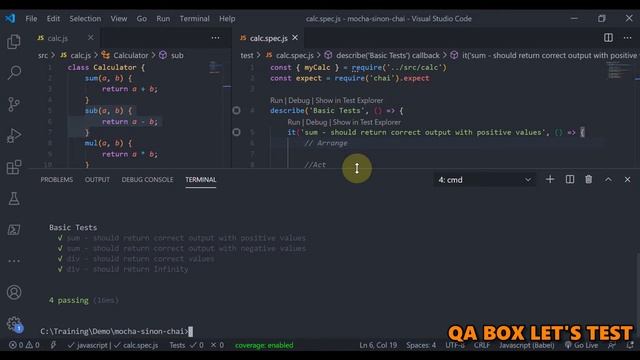Close the terminal panel

(627, 179)
